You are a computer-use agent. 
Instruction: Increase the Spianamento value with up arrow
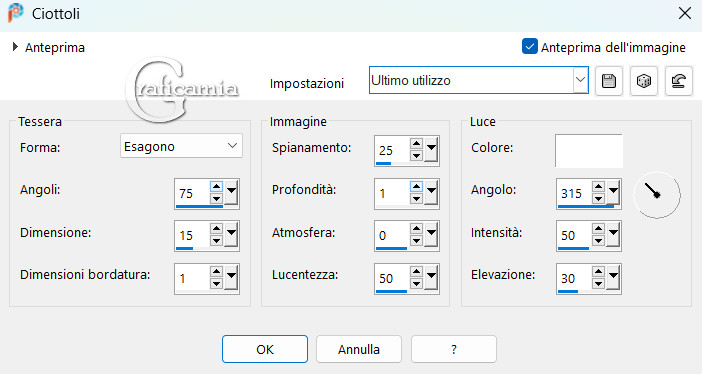point(416,144)
